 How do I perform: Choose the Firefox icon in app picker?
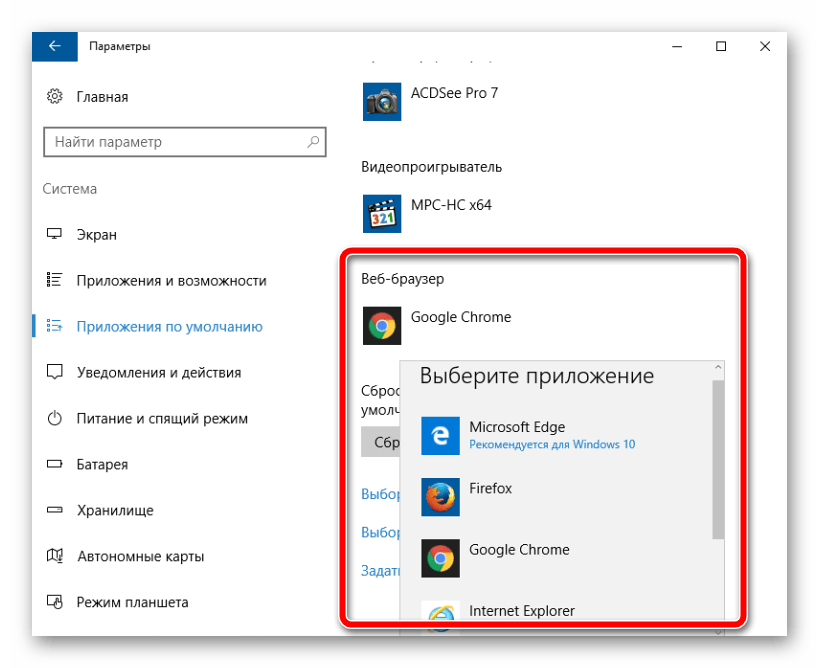[440, 496]
